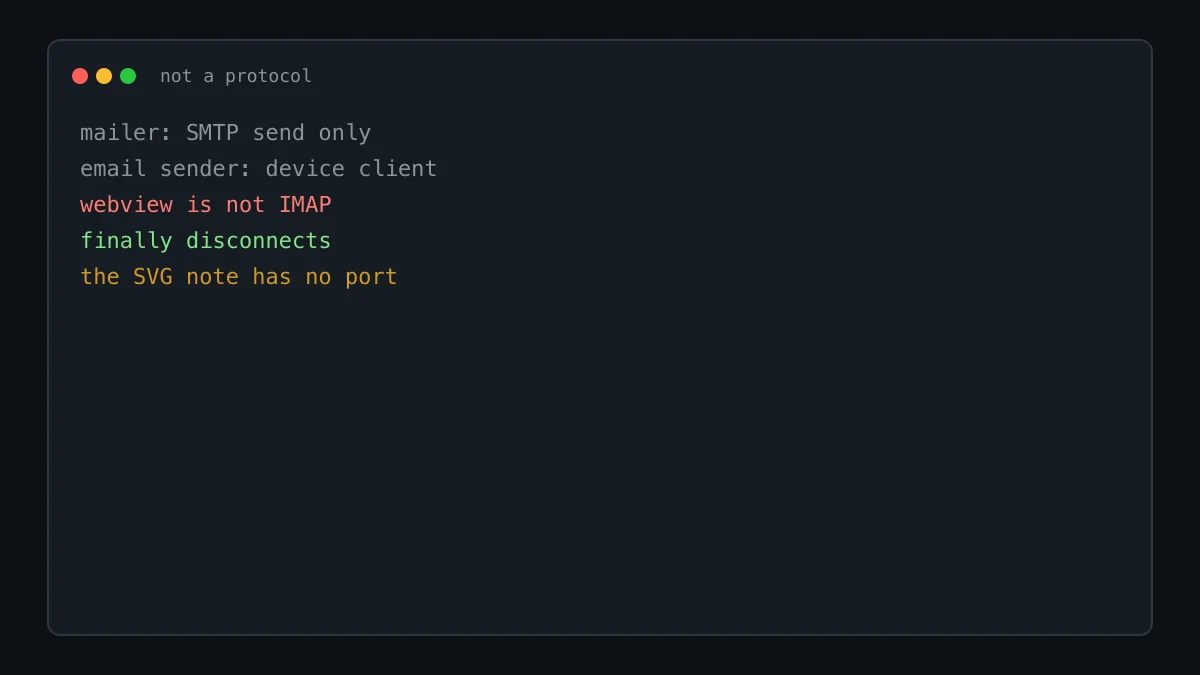Click the empty terminal area below the output
The width and height of the screenshot is (1200, 675).
coord(600,460)
